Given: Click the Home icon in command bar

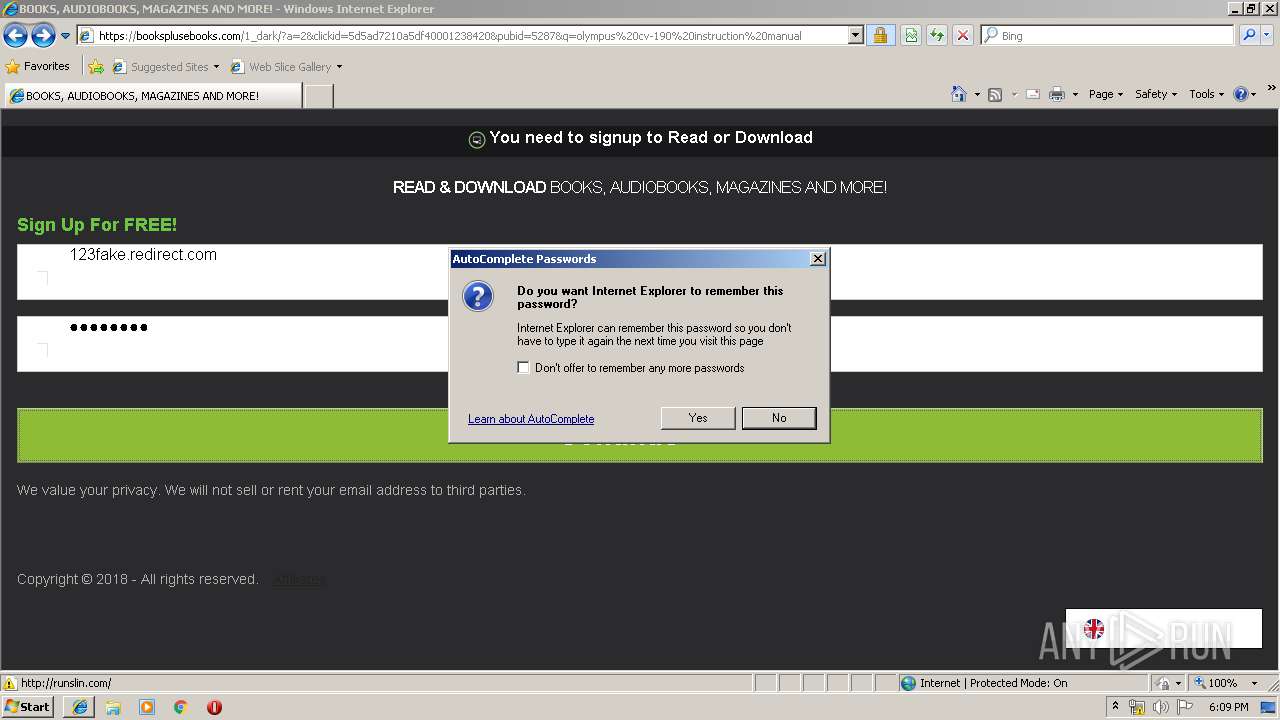Looking at the screenshot, I should coord(959,94).
